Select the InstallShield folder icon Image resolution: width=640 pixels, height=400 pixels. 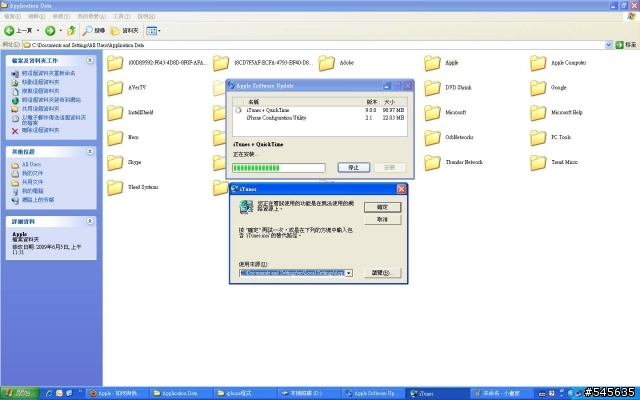[115, 113]
